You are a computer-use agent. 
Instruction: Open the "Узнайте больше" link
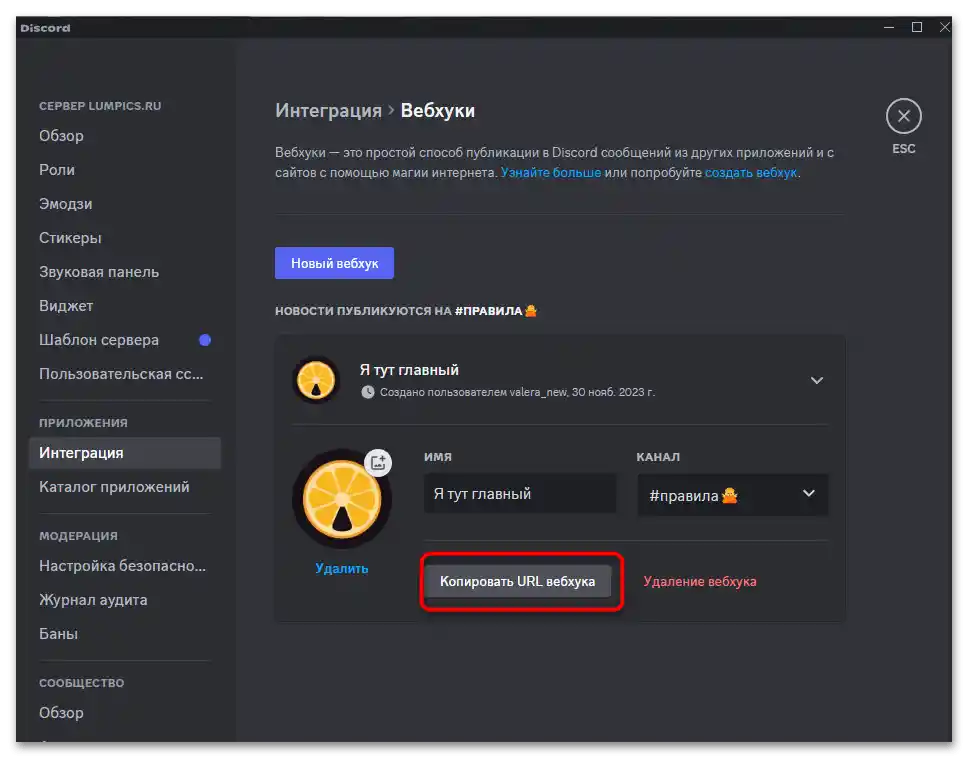click(x=551, y=172)
